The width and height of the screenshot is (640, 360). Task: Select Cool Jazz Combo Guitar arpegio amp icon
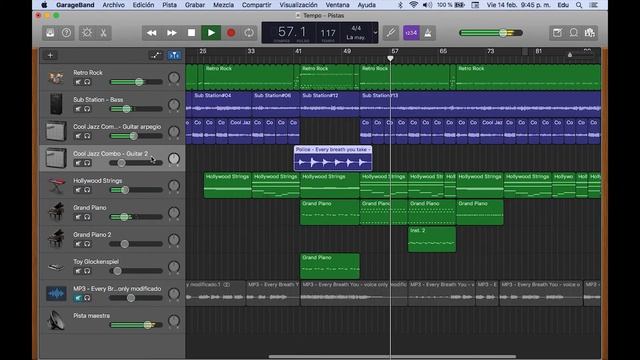tap(56, 131)
